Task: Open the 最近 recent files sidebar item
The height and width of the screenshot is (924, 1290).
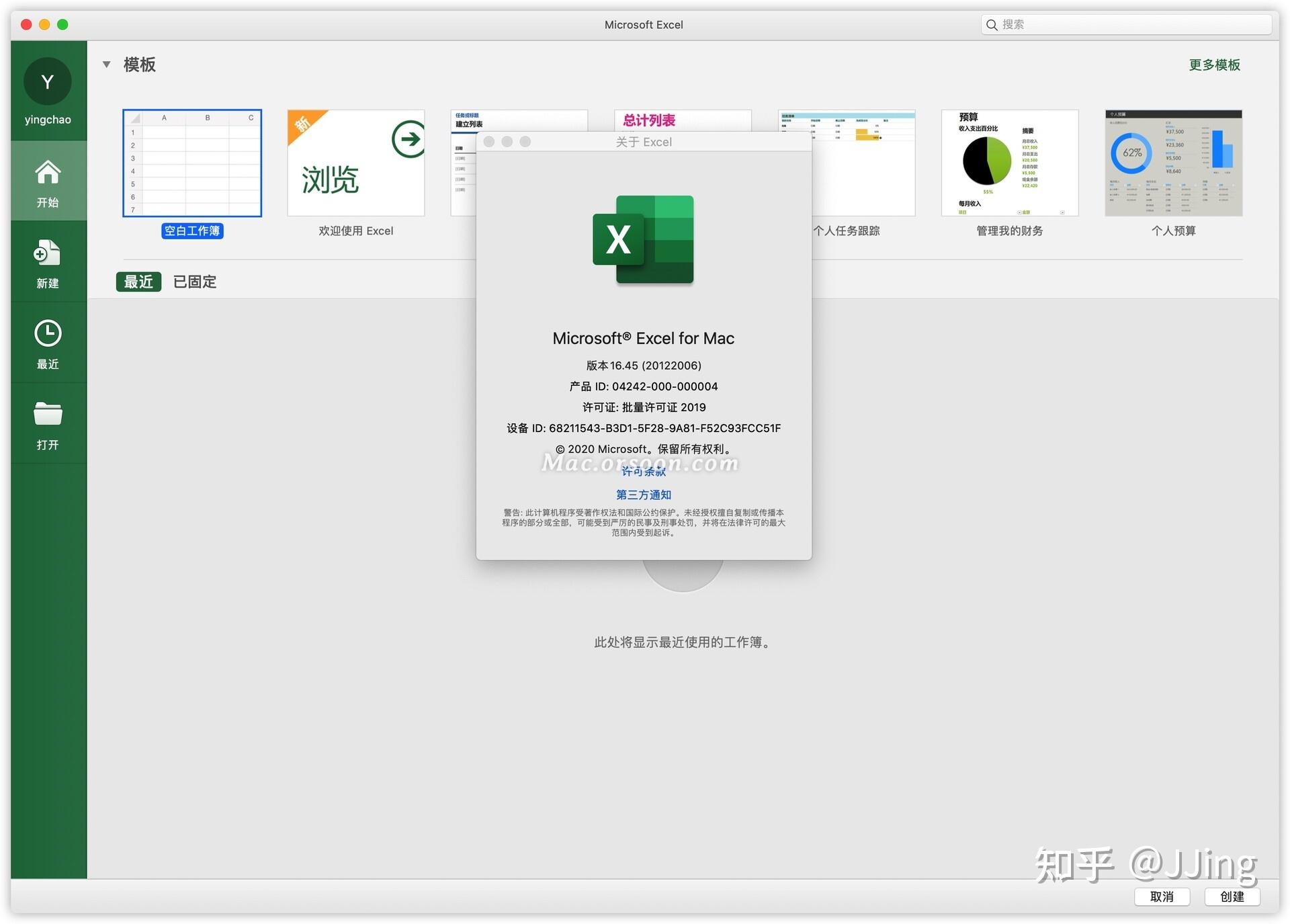Action: coord(48,343)
